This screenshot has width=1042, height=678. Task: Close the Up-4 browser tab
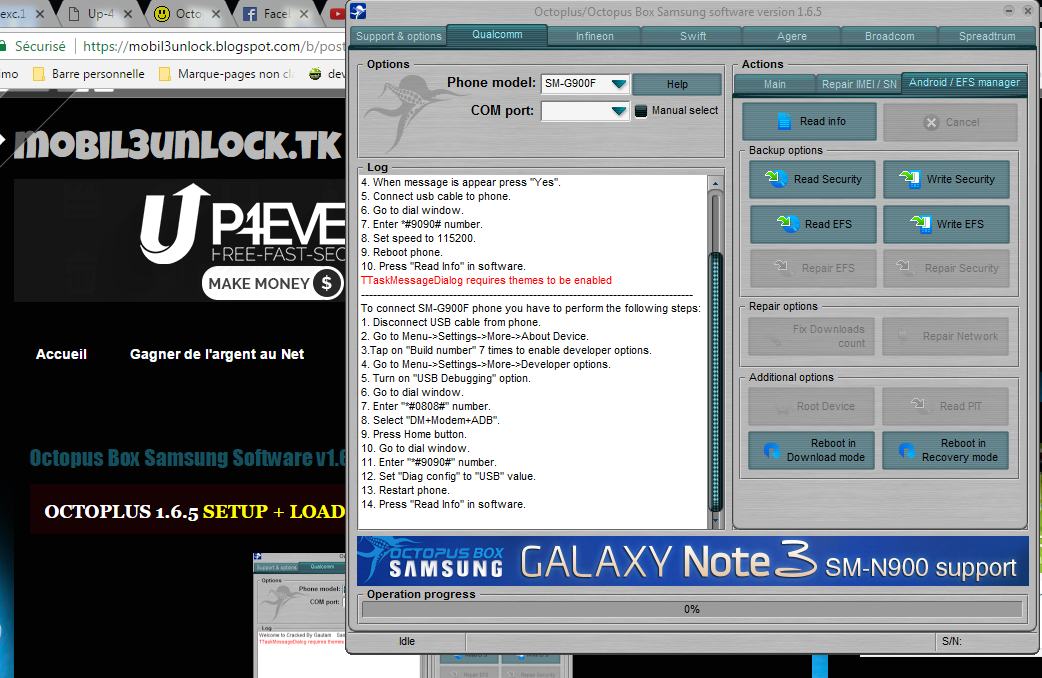coord(128,13)
